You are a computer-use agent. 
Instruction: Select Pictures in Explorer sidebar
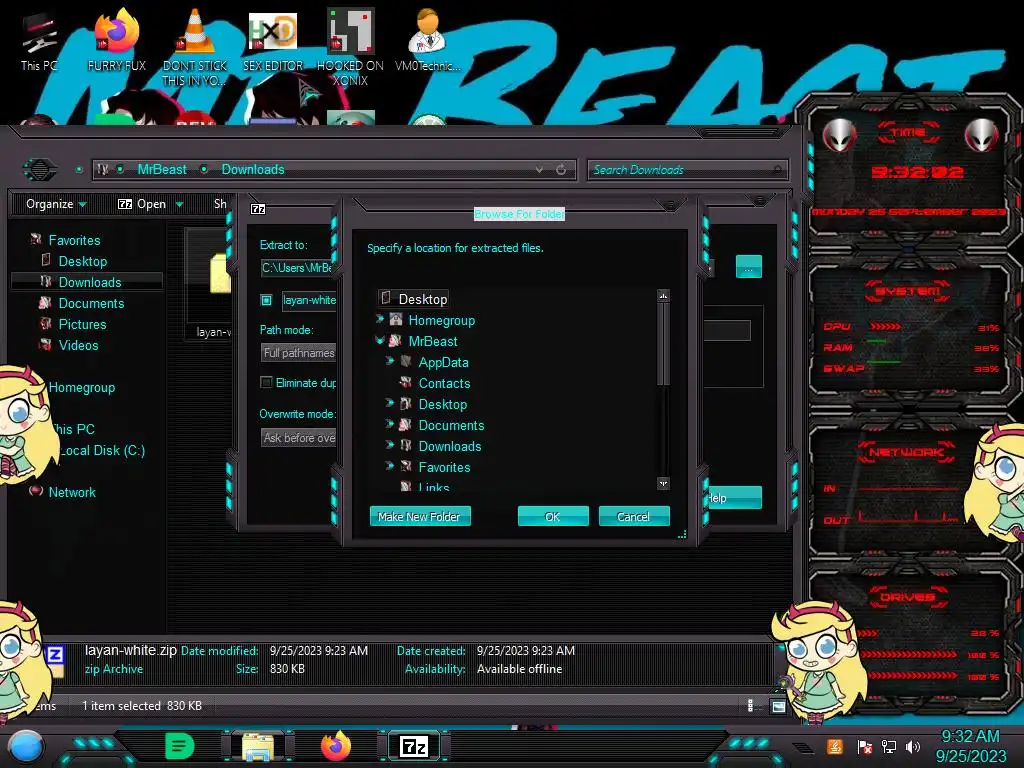[82, 323]
